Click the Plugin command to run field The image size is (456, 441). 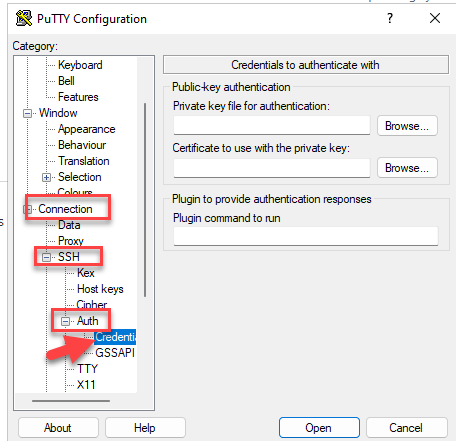pos(306,236)
